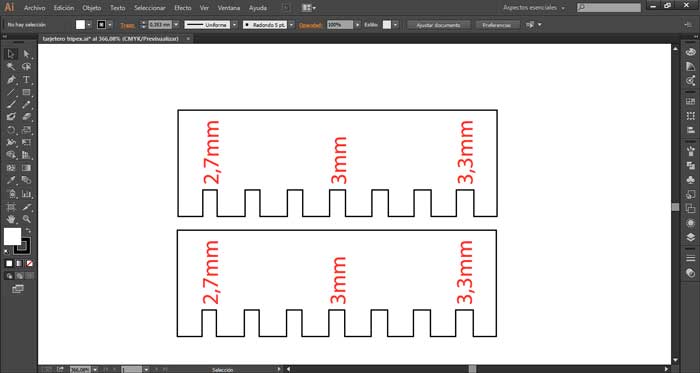Click the search field in menu bar

click(x=609, y=8)
